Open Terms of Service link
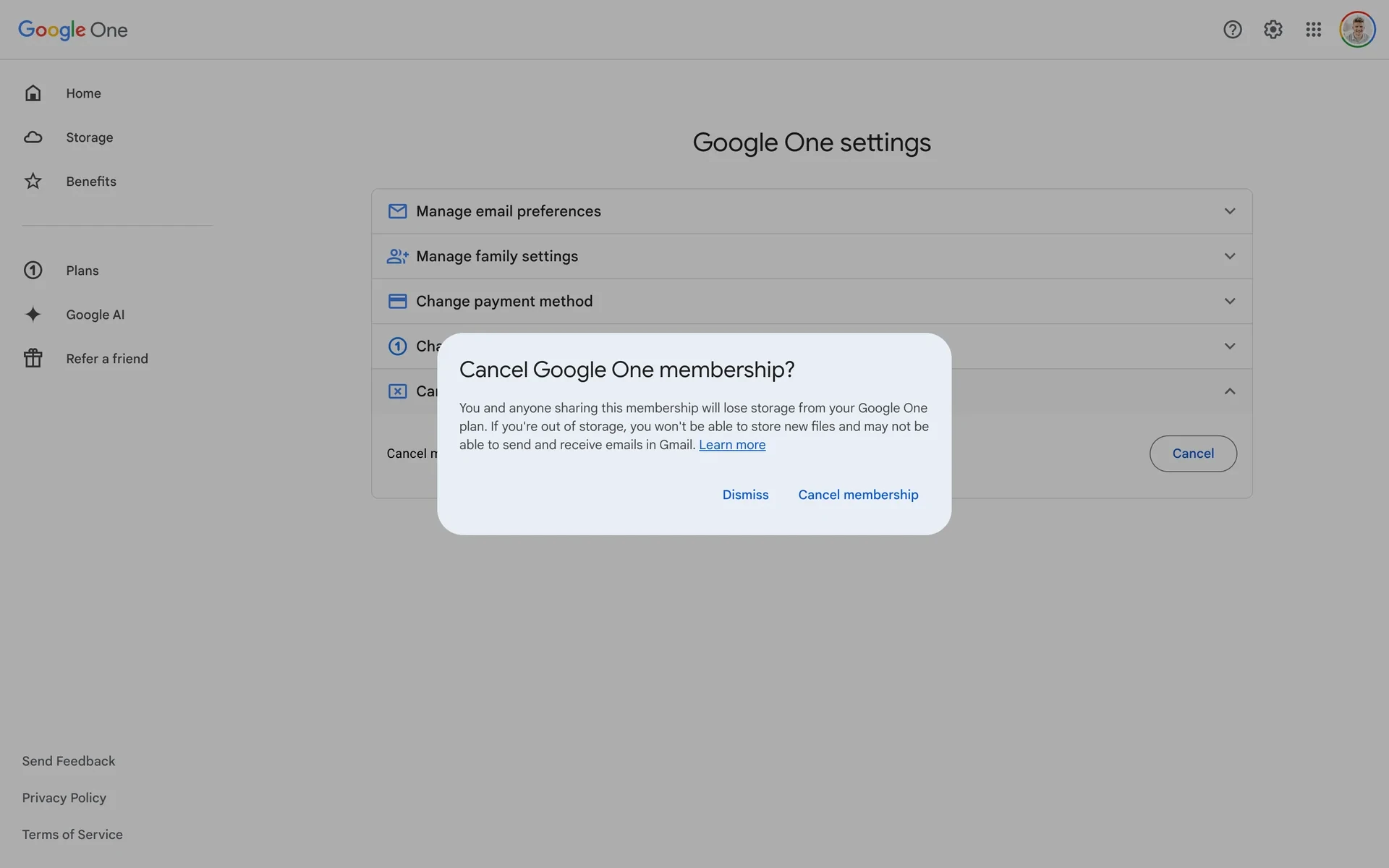 [x=72, y=835]
